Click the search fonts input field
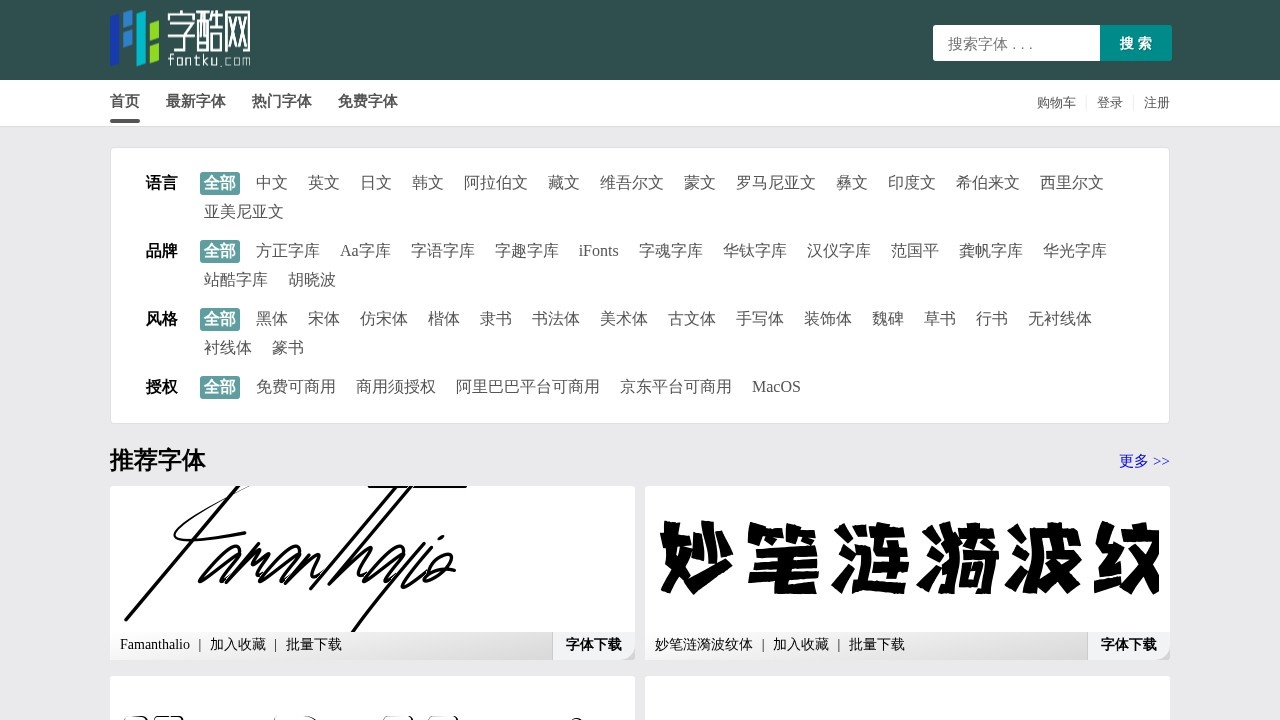The width and height of the screenshot is (1280, 720). point(1015,43)
